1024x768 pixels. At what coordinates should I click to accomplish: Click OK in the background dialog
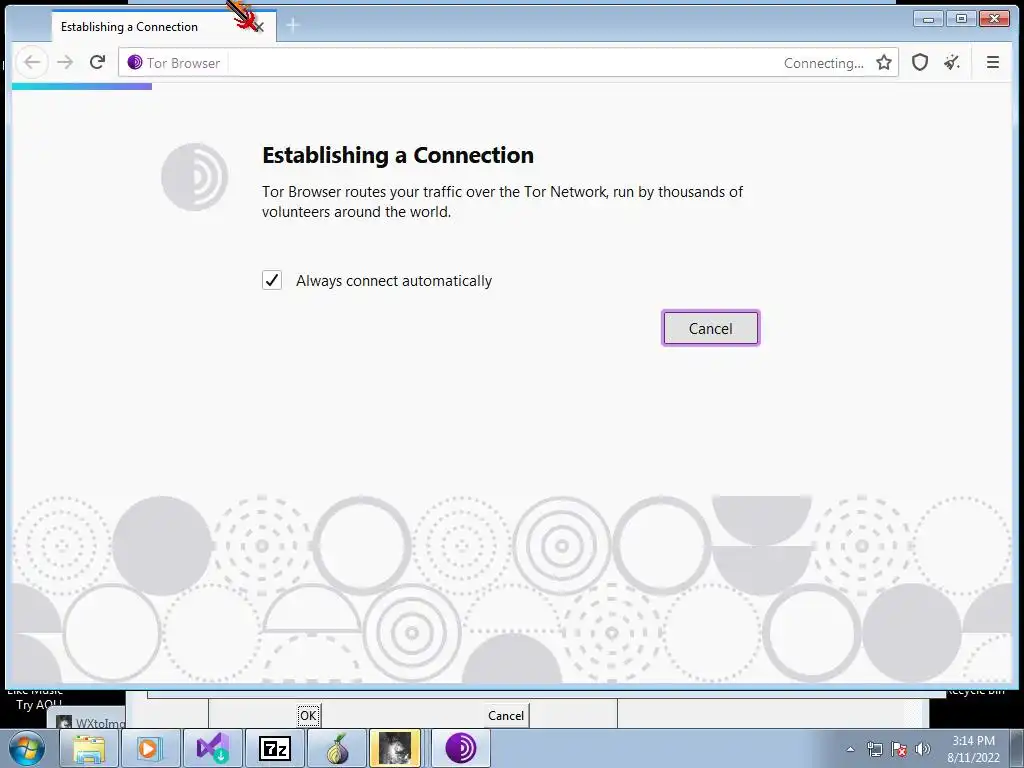[x=308, y=716]
